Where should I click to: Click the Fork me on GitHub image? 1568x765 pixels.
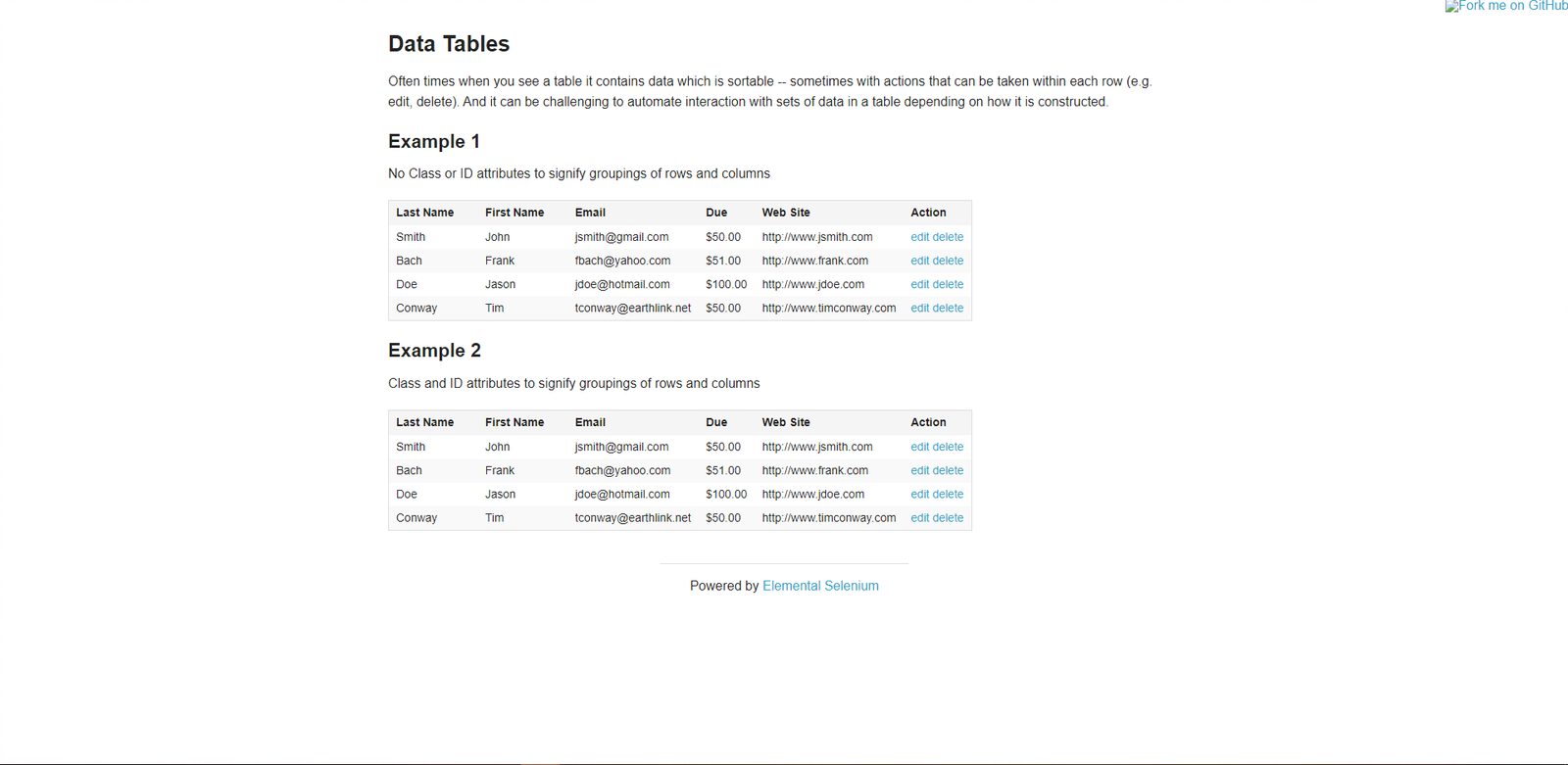1506,7
